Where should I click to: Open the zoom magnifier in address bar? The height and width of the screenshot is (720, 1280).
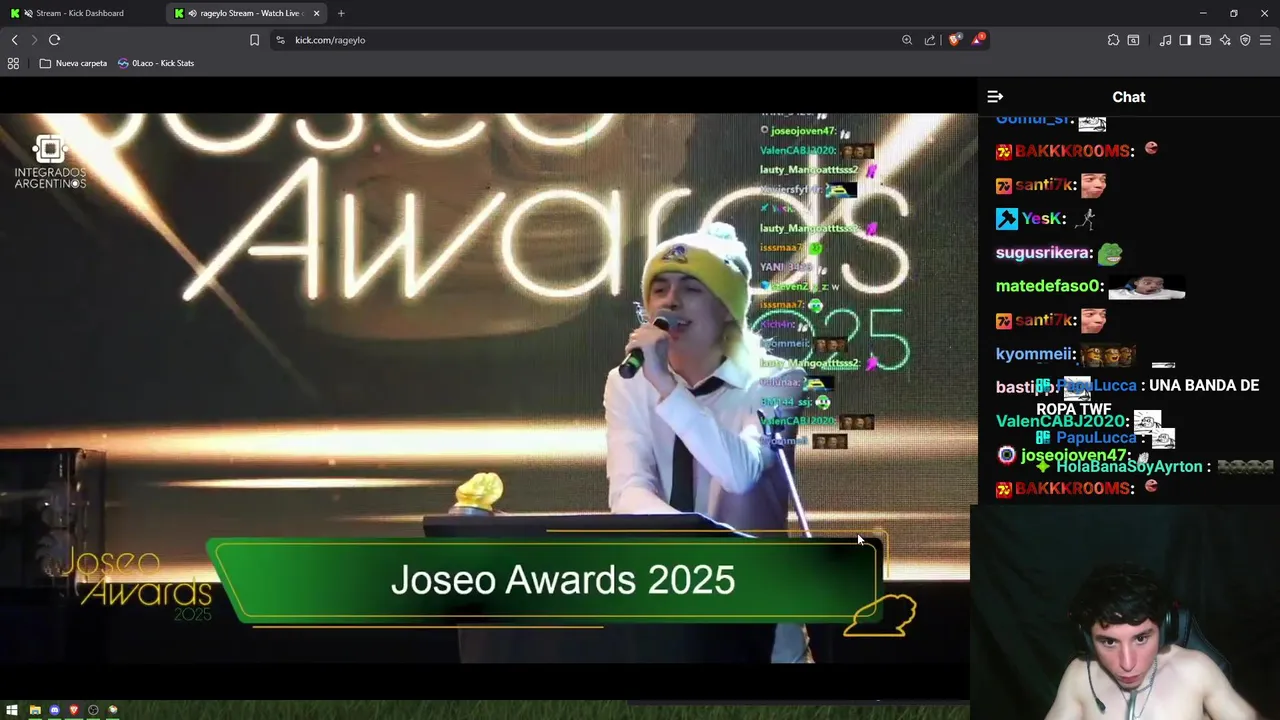coord(907,40)
